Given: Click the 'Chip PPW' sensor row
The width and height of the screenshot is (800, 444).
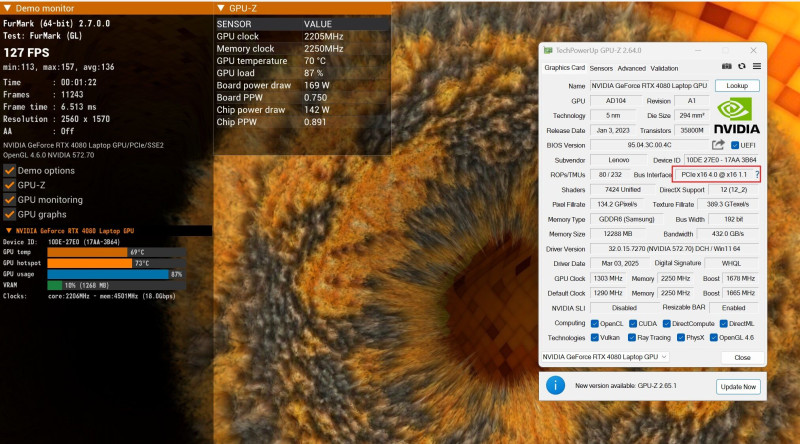Looking at the screenshot, I should 302,122.
